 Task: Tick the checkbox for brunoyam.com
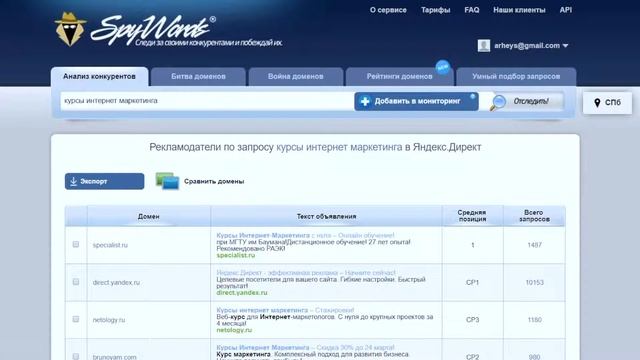pos(76,356)
